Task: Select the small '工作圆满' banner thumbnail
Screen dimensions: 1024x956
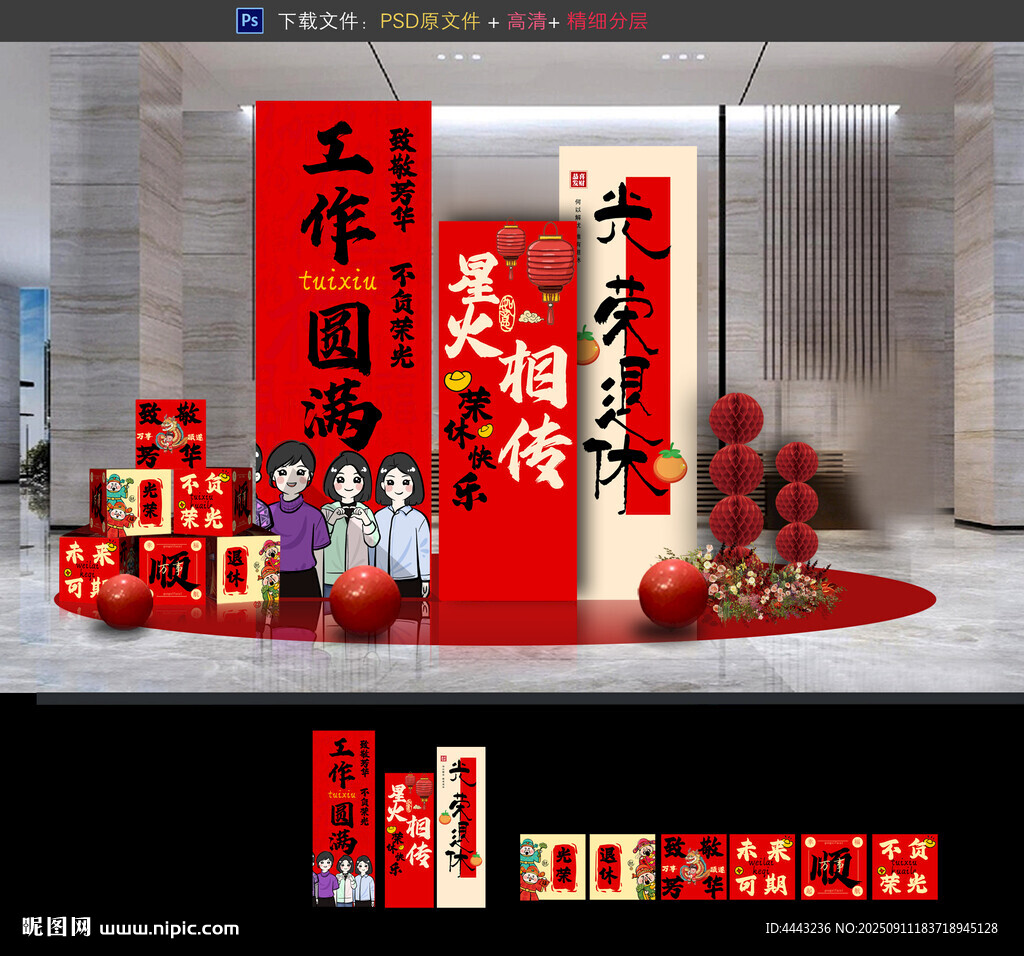Action: click(x=344, y=818)
